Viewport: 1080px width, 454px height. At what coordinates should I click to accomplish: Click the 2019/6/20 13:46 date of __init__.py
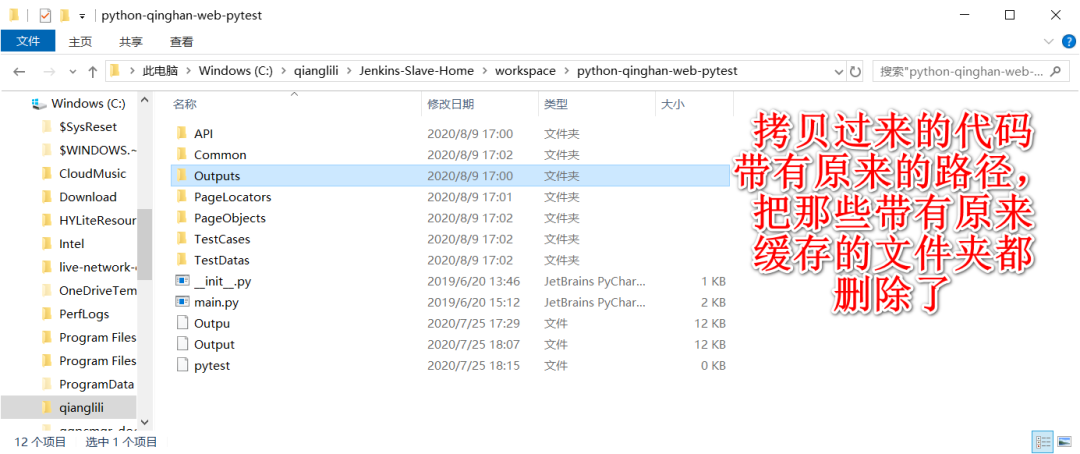pyautogui.click(x=473, y=281)
